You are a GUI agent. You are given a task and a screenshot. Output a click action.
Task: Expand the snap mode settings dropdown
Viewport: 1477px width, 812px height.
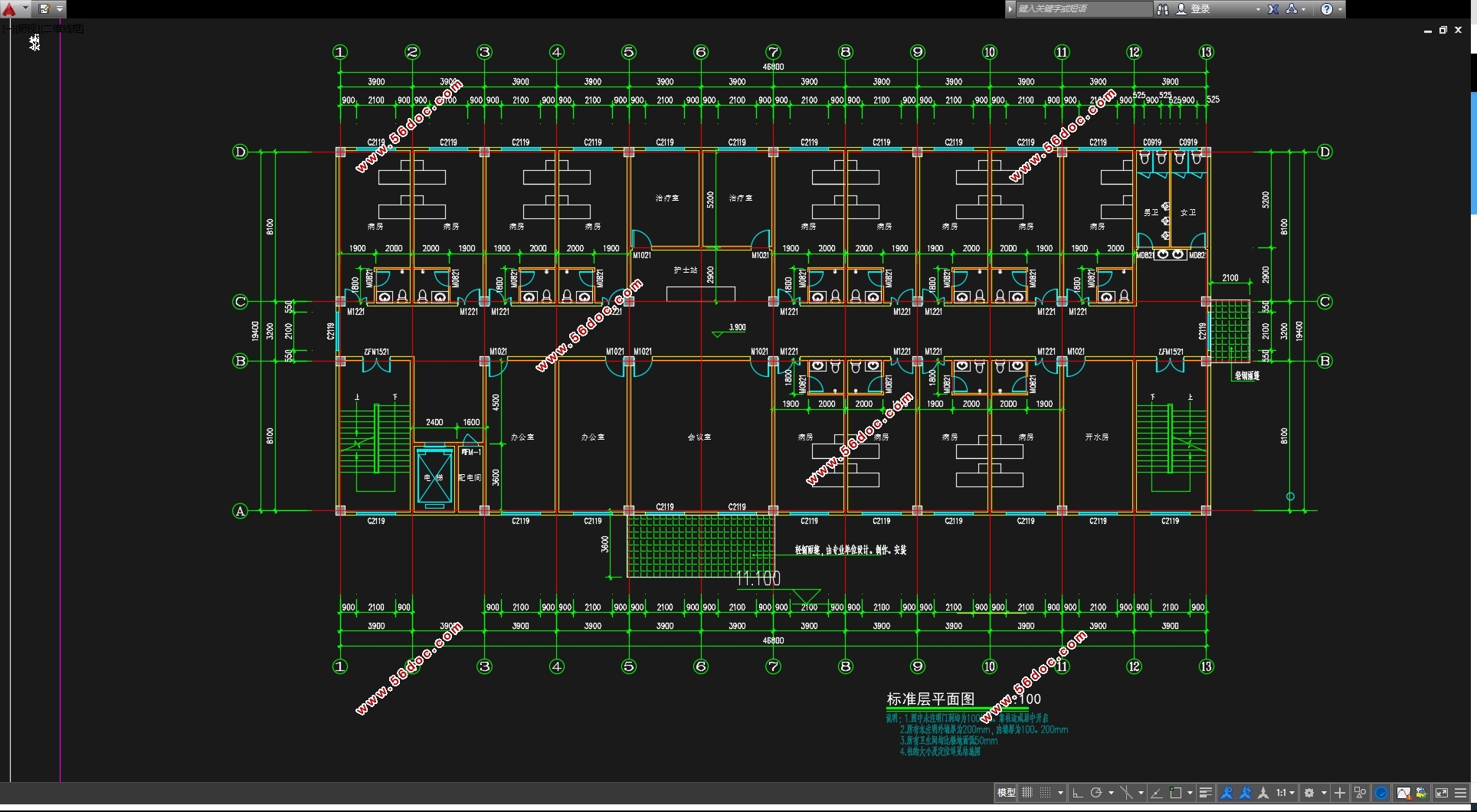[x=1060, y=793]
